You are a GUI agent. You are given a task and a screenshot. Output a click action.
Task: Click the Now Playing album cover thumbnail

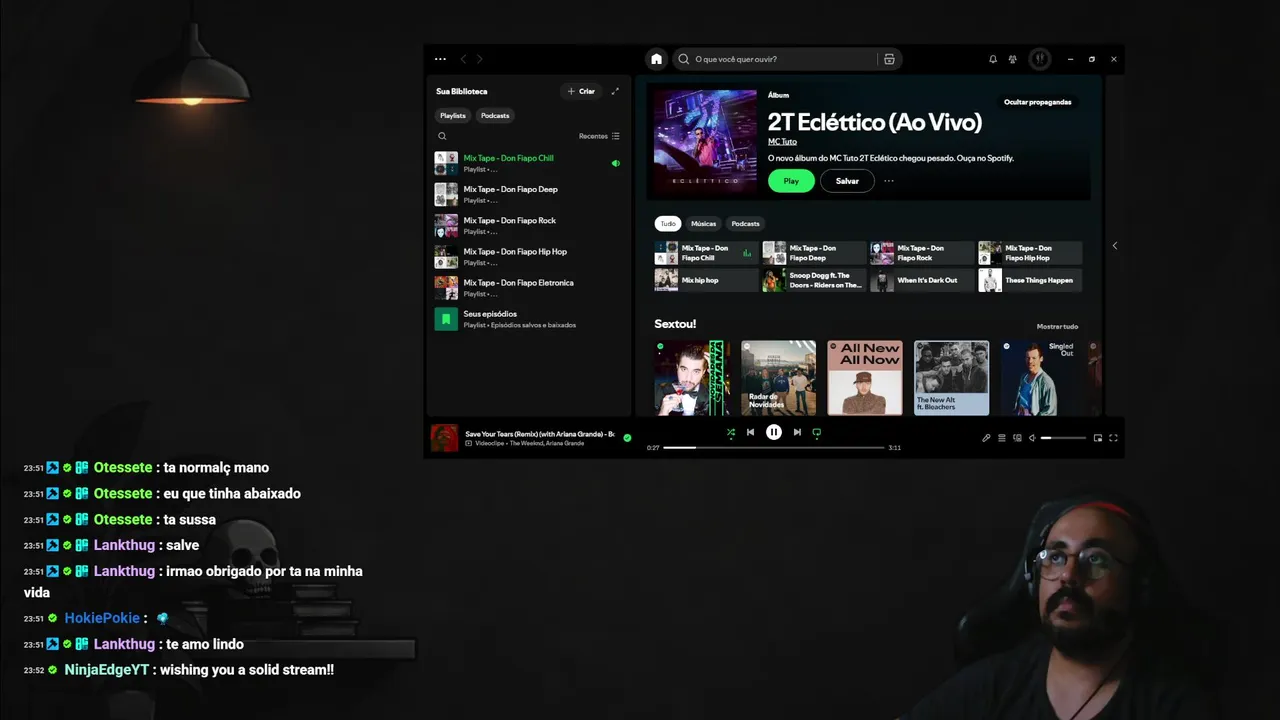tap(444, 438)
